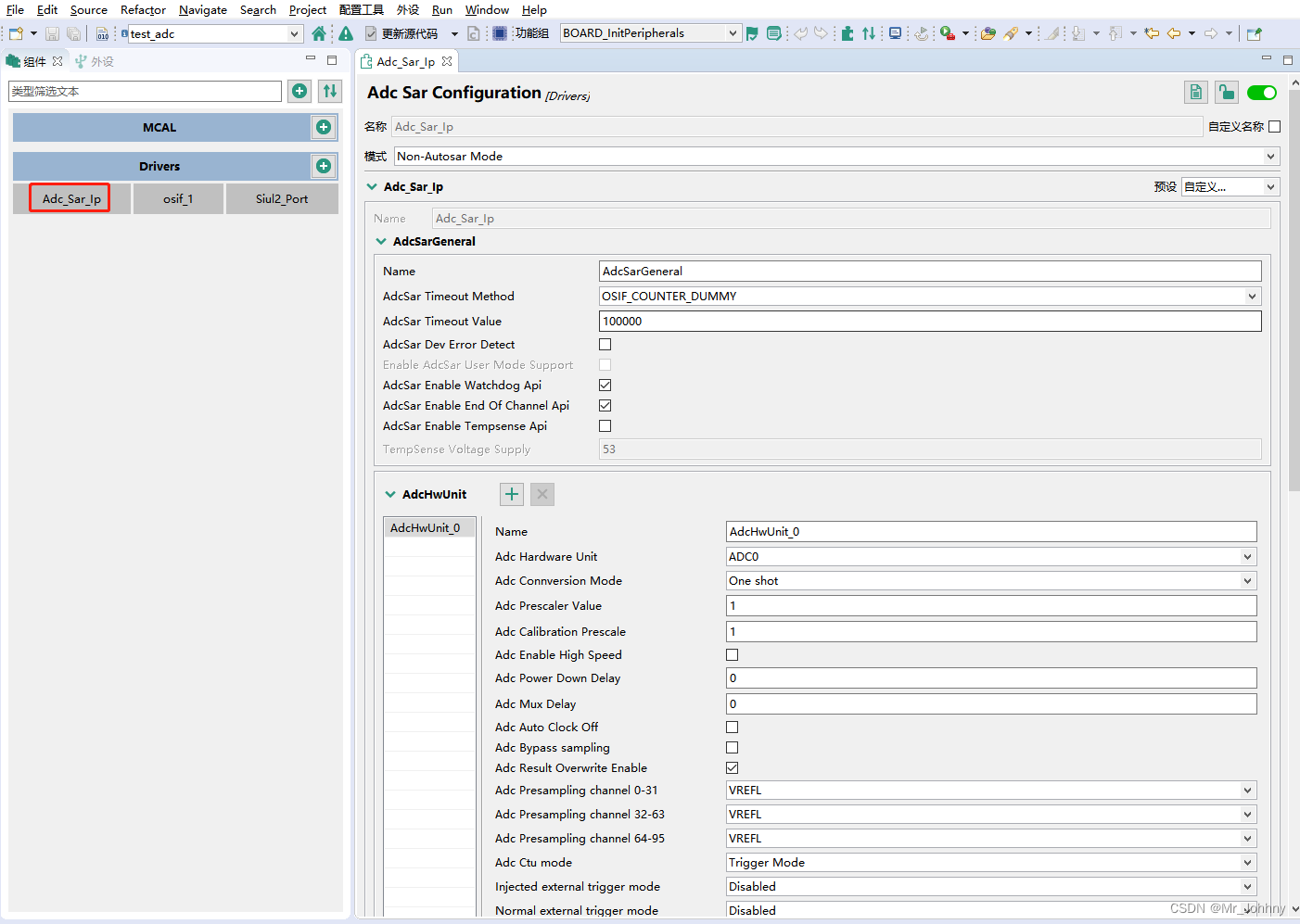This screenshot has width=1300, height=924.
Task: Click the open folder icon in toolbar
Action: click(x=988, y=33)
